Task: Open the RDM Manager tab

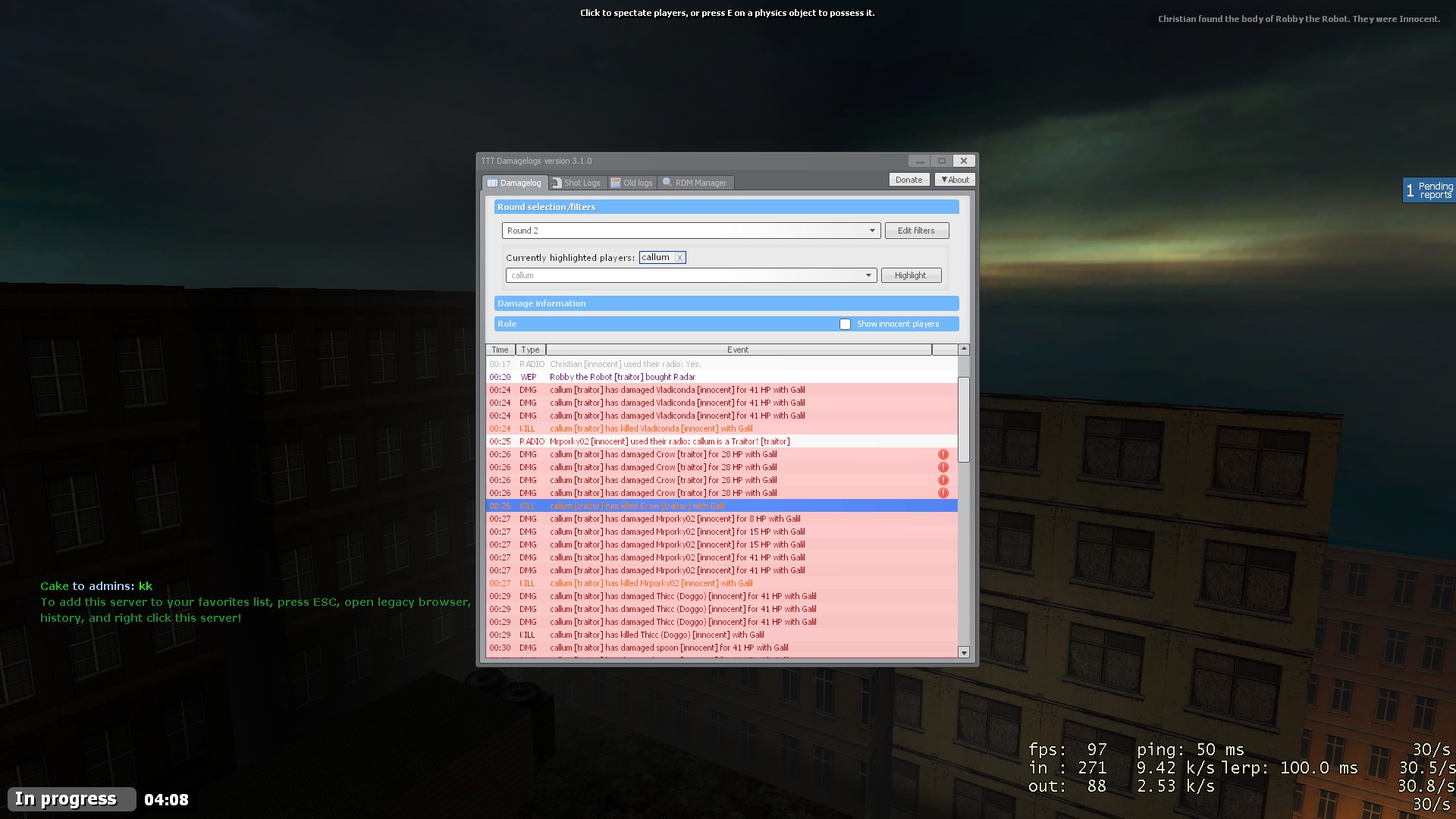Action: (x=695, y=183)
